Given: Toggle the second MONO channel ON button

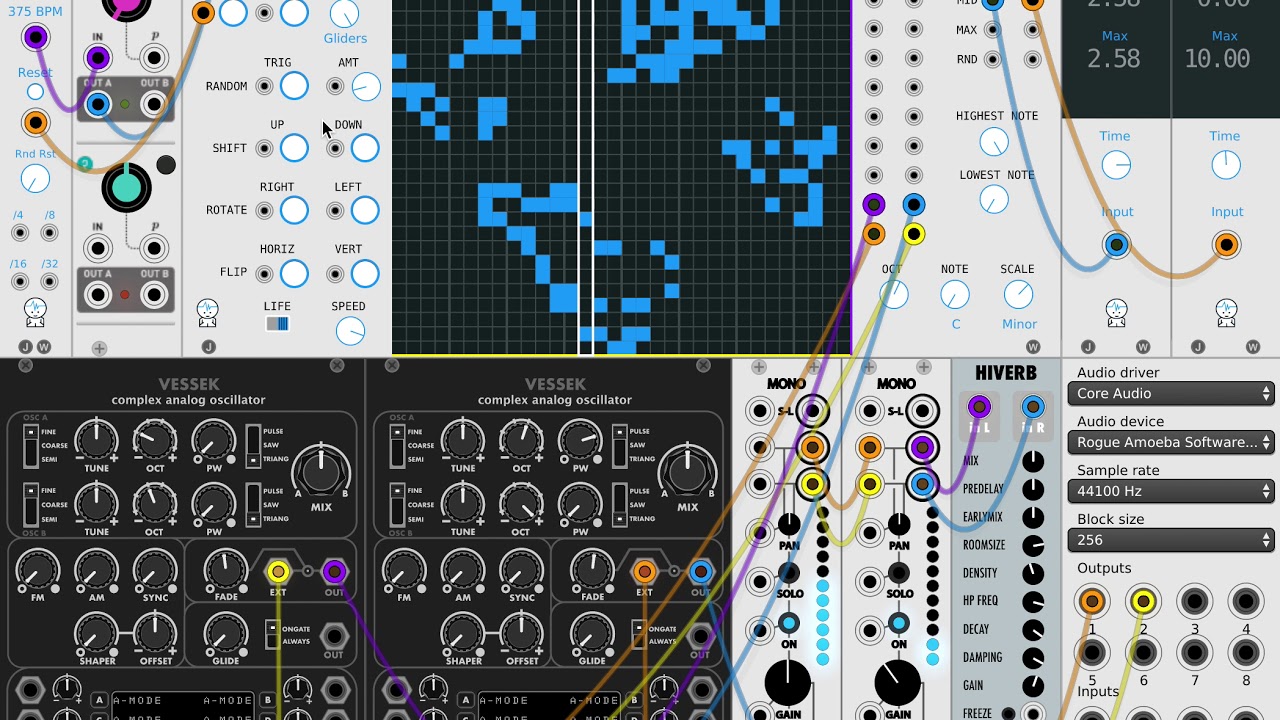Looking at the screenshot, I should [899, 624].
